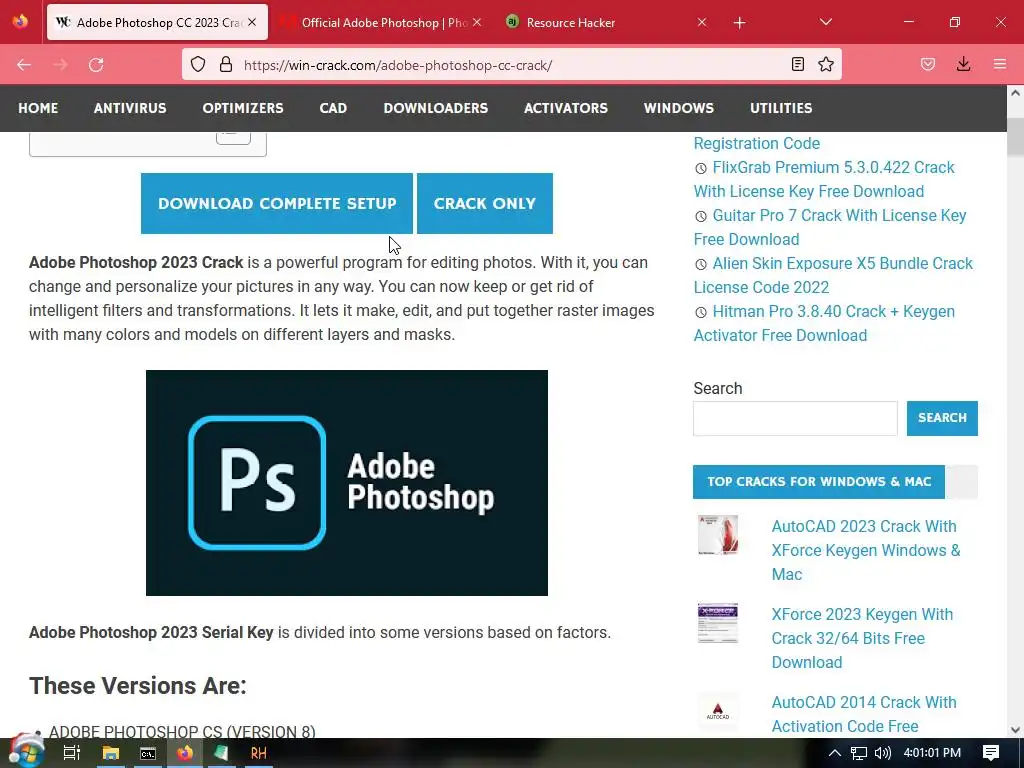Open the Alien Skin Exposure X5 Bundle link

point(833,276)
